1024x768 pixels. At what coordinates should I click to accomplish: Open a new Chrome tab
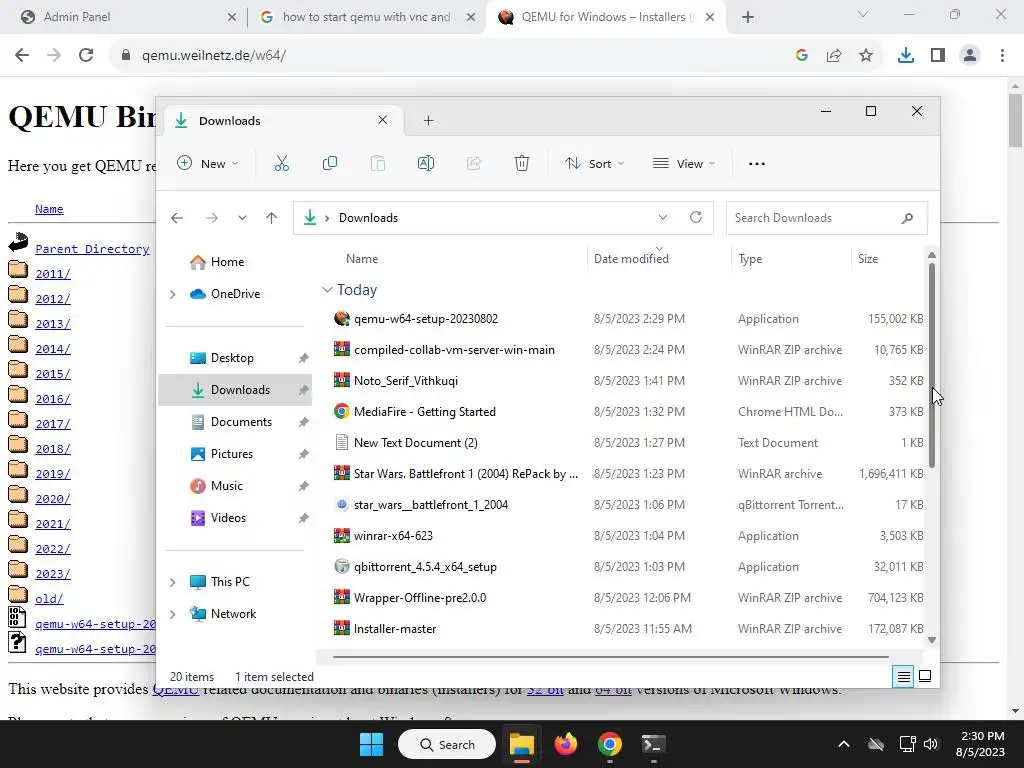[748, 17]
